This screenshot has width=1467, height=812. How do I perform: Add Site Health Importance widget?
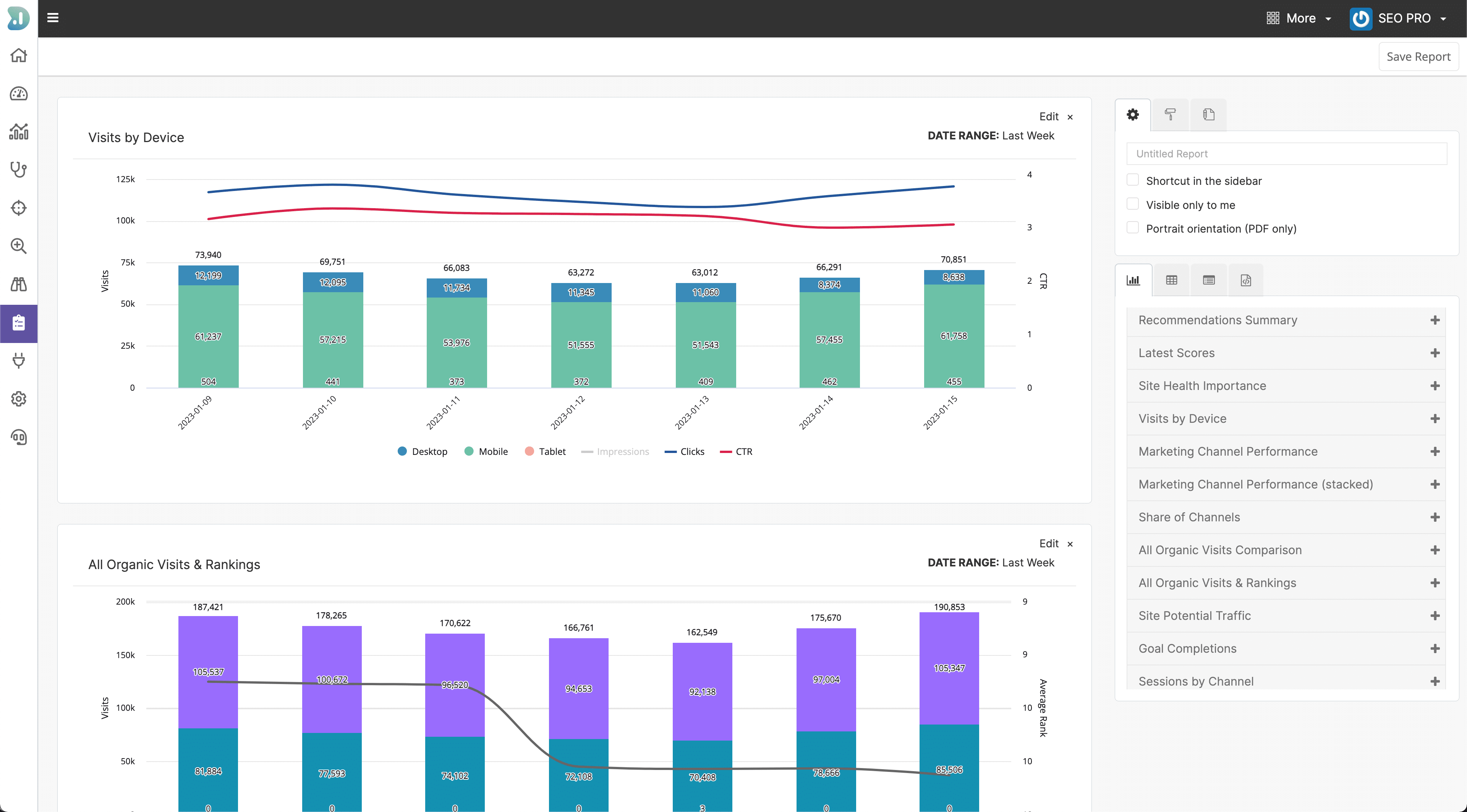[x=1435, y=385]
